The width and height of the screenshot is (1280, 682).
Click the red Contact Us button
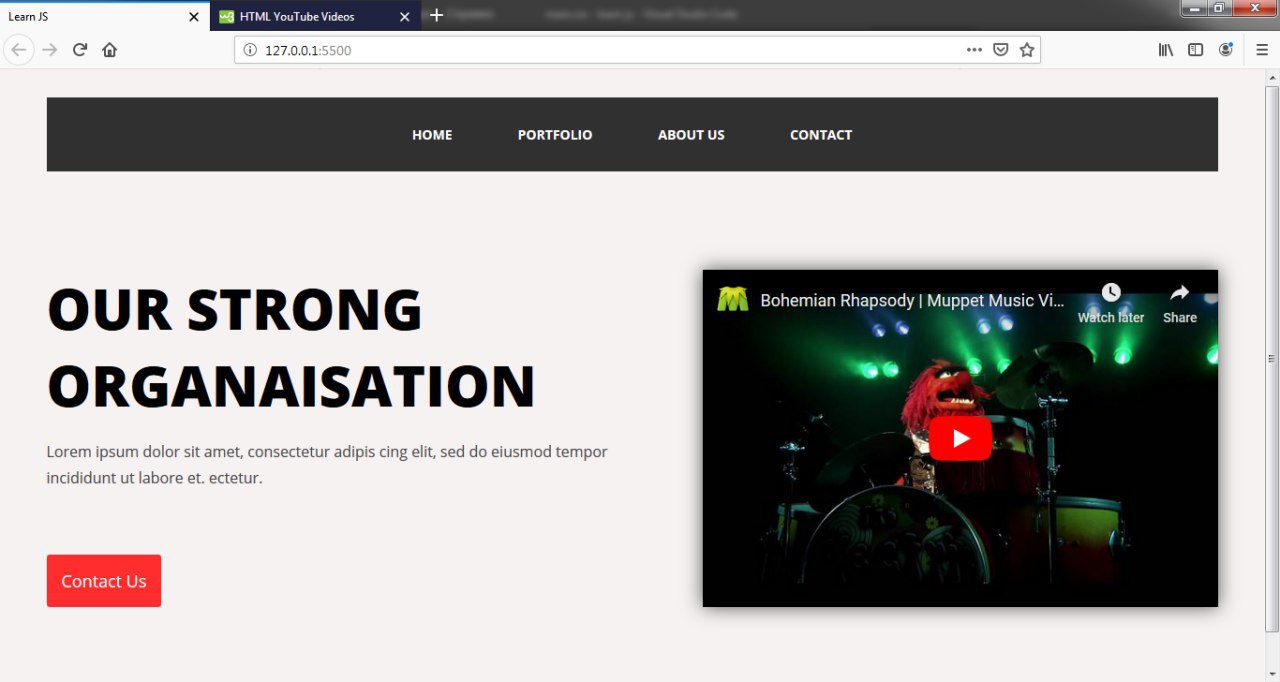(104, 581)
